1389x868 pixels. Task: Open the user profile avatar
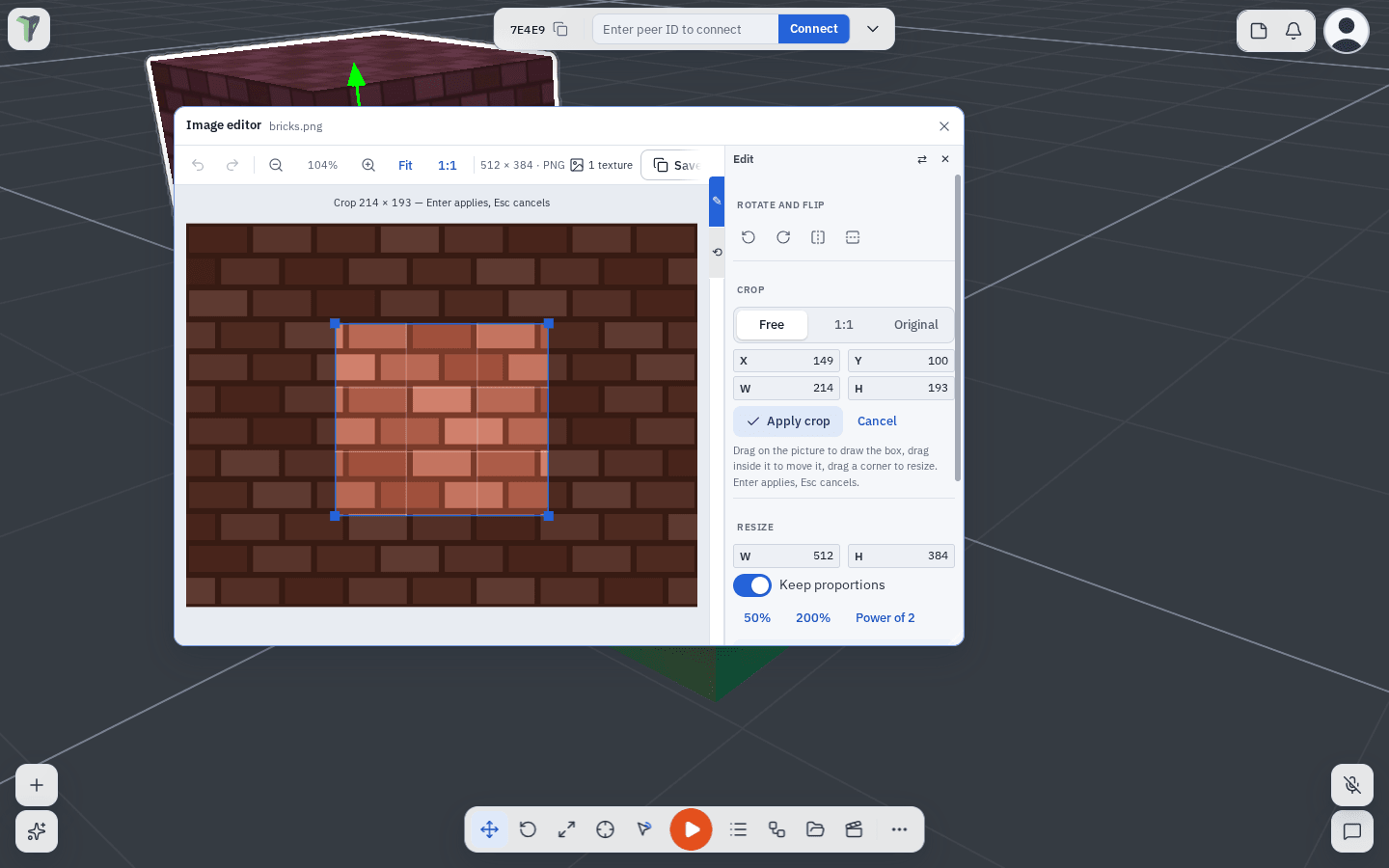click(1347, 31)
